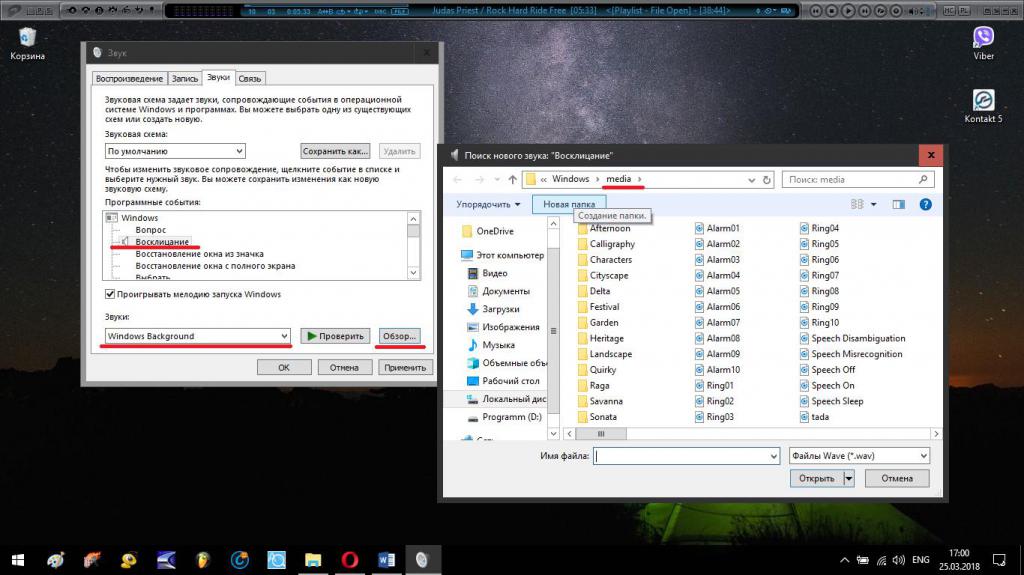
Task: Click the Сохранить как button
Action: tap(335, 151)
